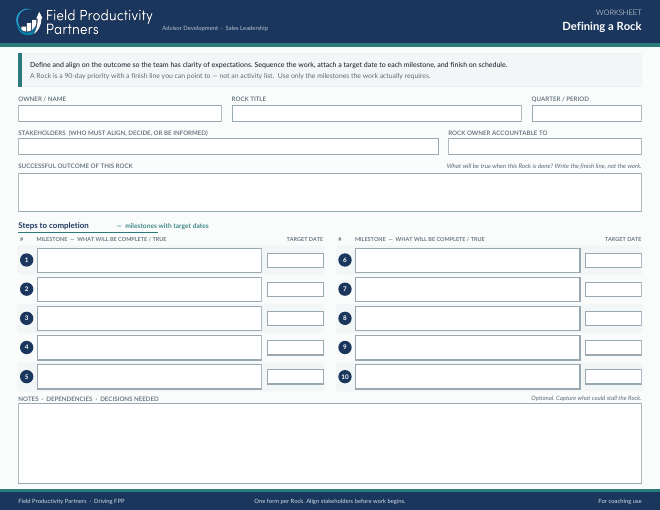Image resolution: width=660 pixels, height=510 pixels.
Task: Click the 'Steps to completion' heading
Action: point(53,225)
